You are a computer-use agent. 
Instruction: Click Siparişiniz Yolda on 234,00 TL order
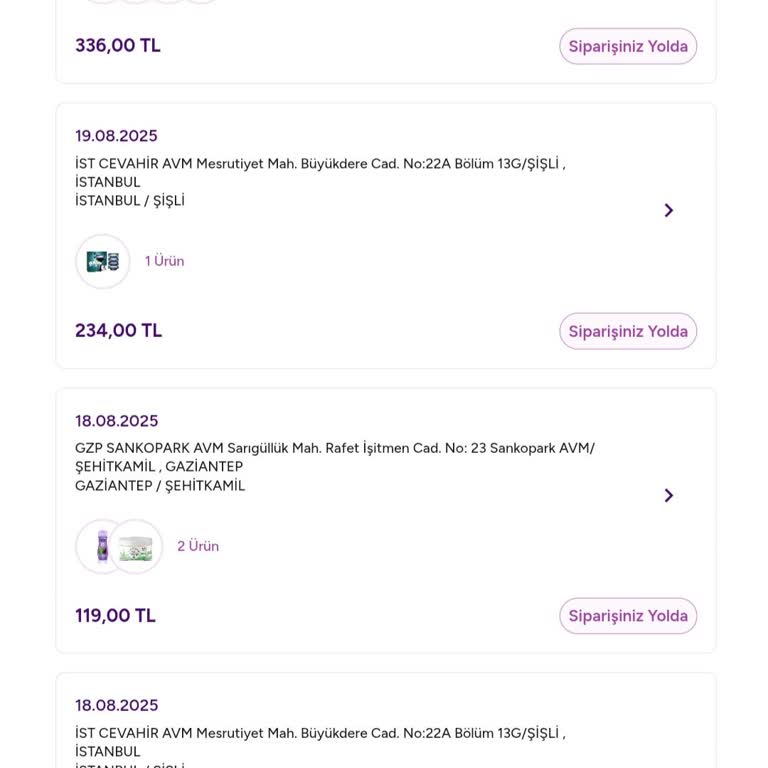[628, 331]
